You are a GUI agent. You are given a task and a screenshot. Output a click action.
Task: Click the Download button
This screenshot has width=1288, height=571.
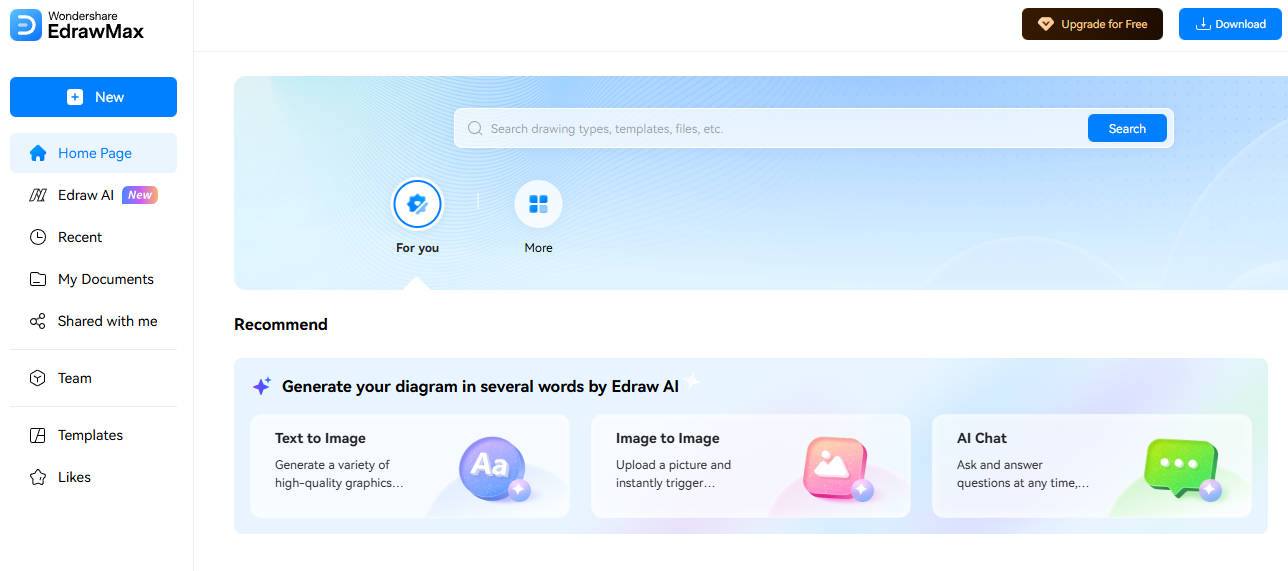pos(1230,24)
